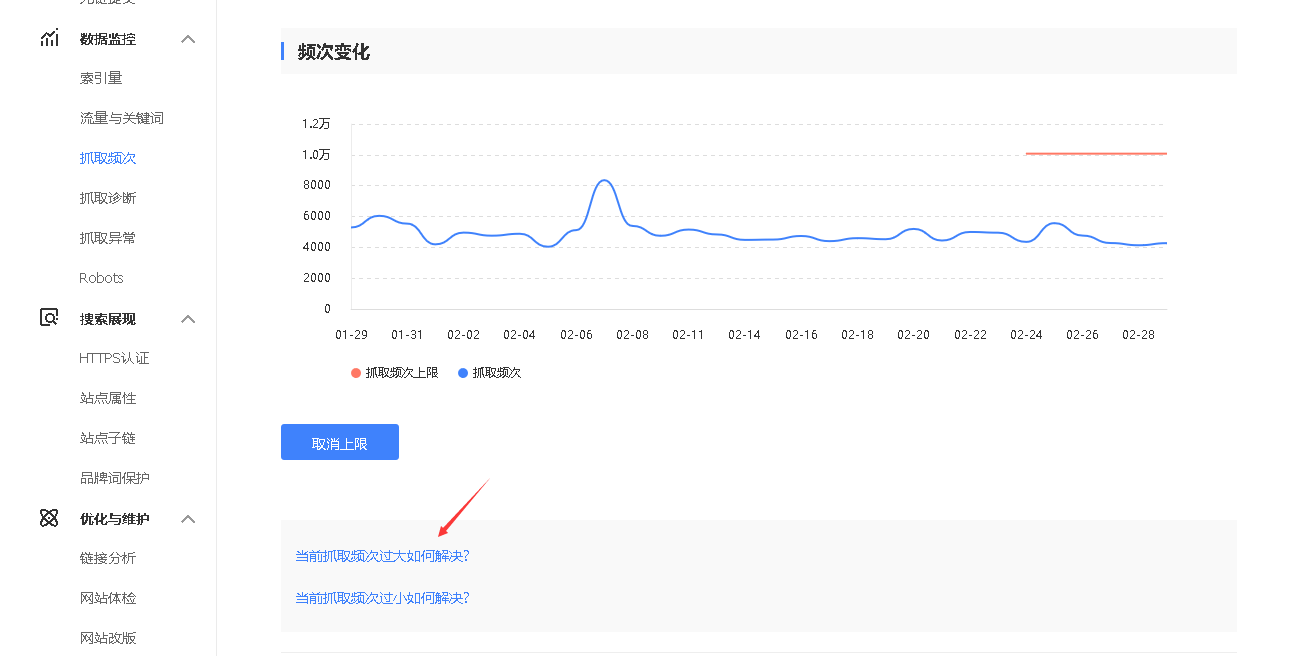Click the peak of the blue crawl line
1307x656 pixels.
[x=604, y=181]
